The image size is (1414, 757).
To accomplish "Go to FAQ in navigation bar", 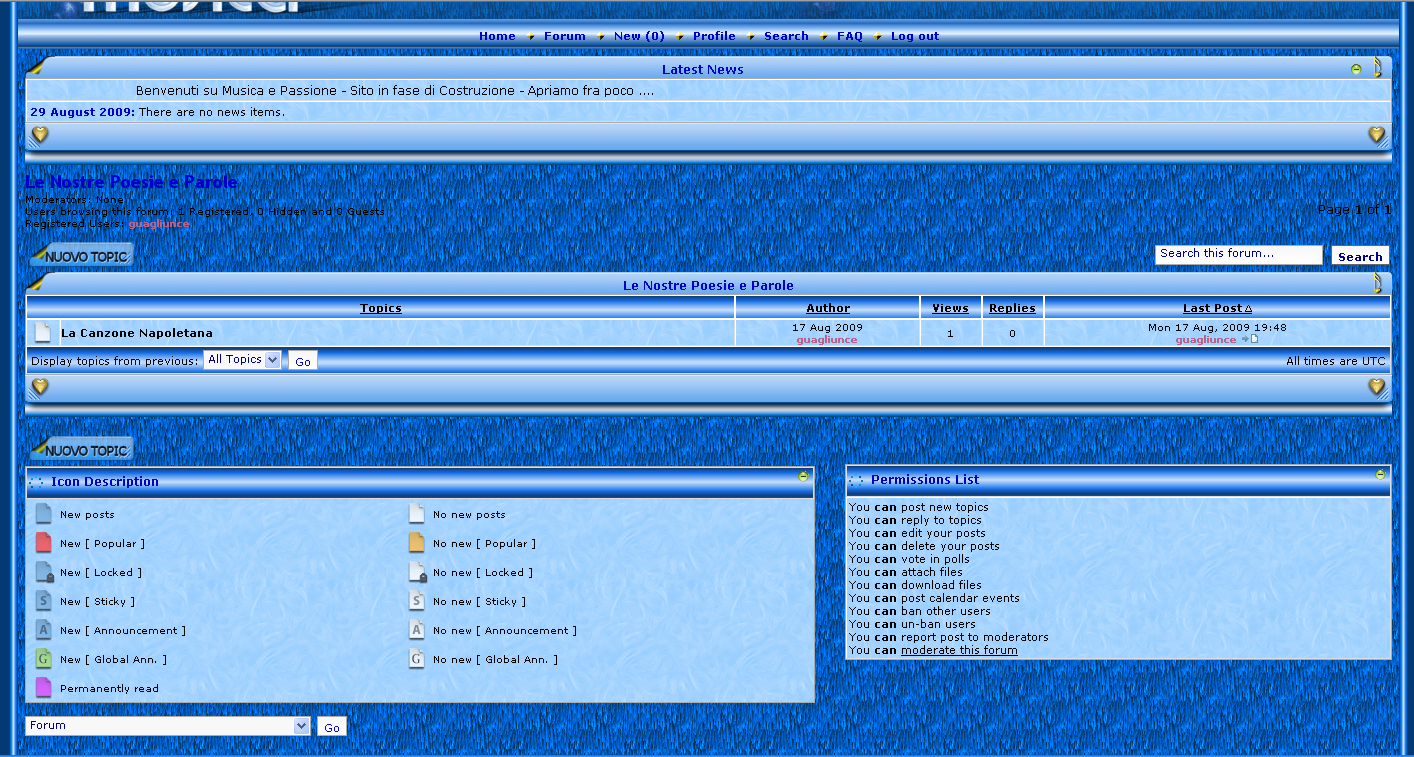I will 849,36.
